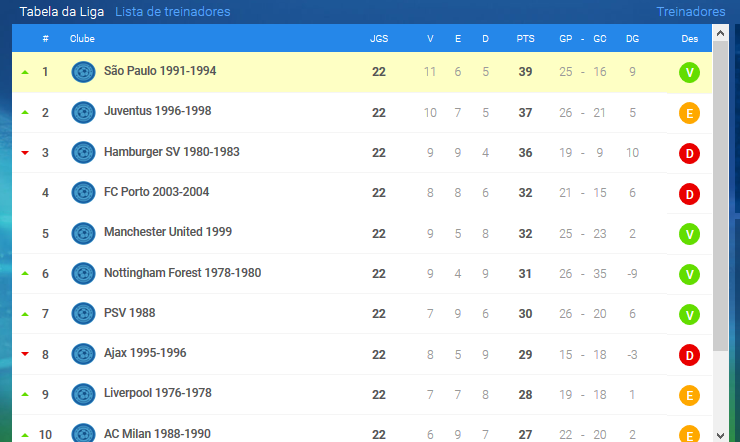This screenshot has width=740, height=442.
Task: Click the orange E result icon for Juventus
Action: click(x=689, y=113)
